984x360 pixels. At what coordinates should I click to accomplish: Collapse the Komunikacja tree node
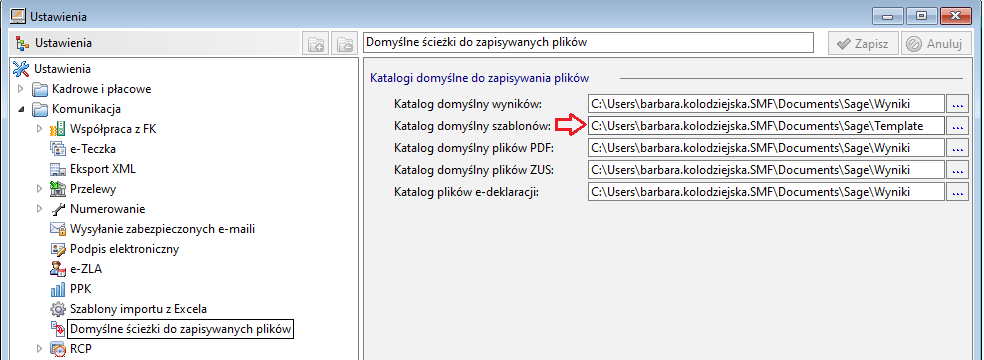tap(21, 109)
